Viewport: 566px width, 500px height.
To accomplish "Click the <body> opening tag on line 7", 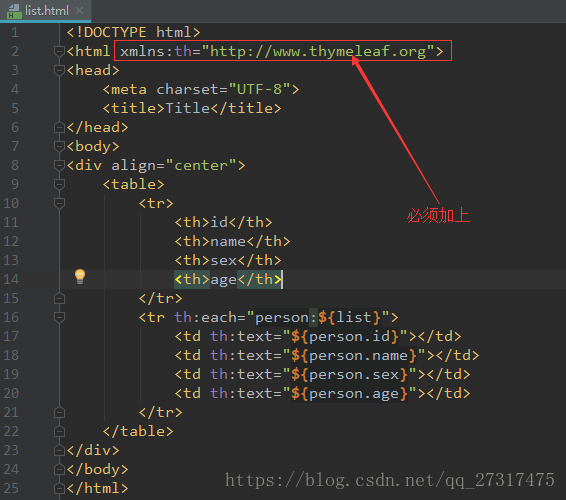I will click(x=93, y=146).
